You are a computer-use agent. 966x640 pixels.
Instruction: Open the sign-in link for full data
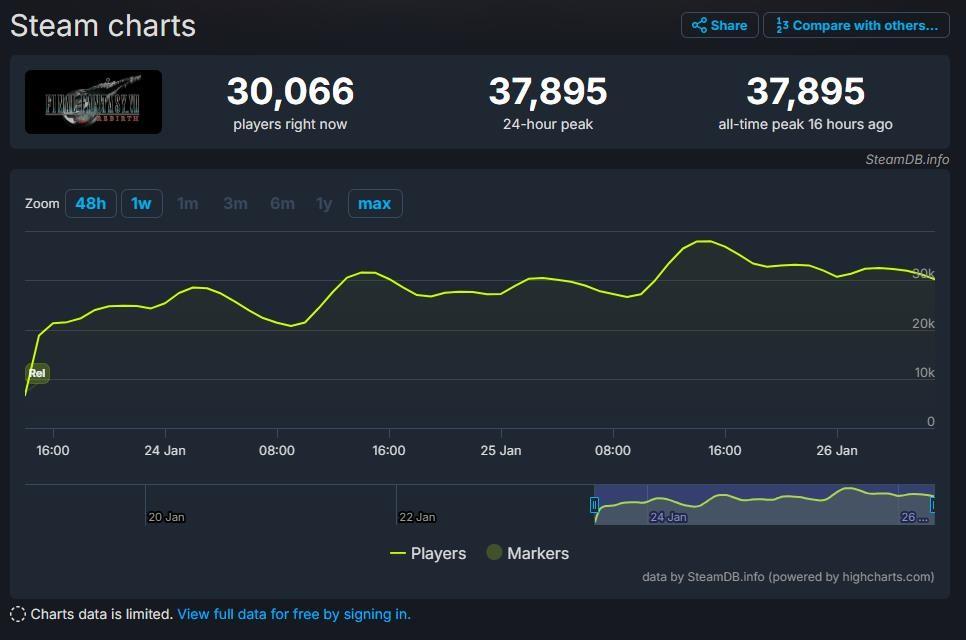pyautogui.click(x=294, y=614)
